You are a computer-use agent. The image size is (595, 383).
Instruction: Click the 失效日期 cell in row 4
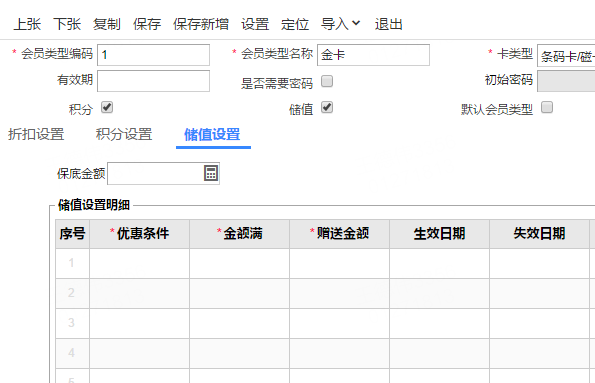[x=540, y=353]
